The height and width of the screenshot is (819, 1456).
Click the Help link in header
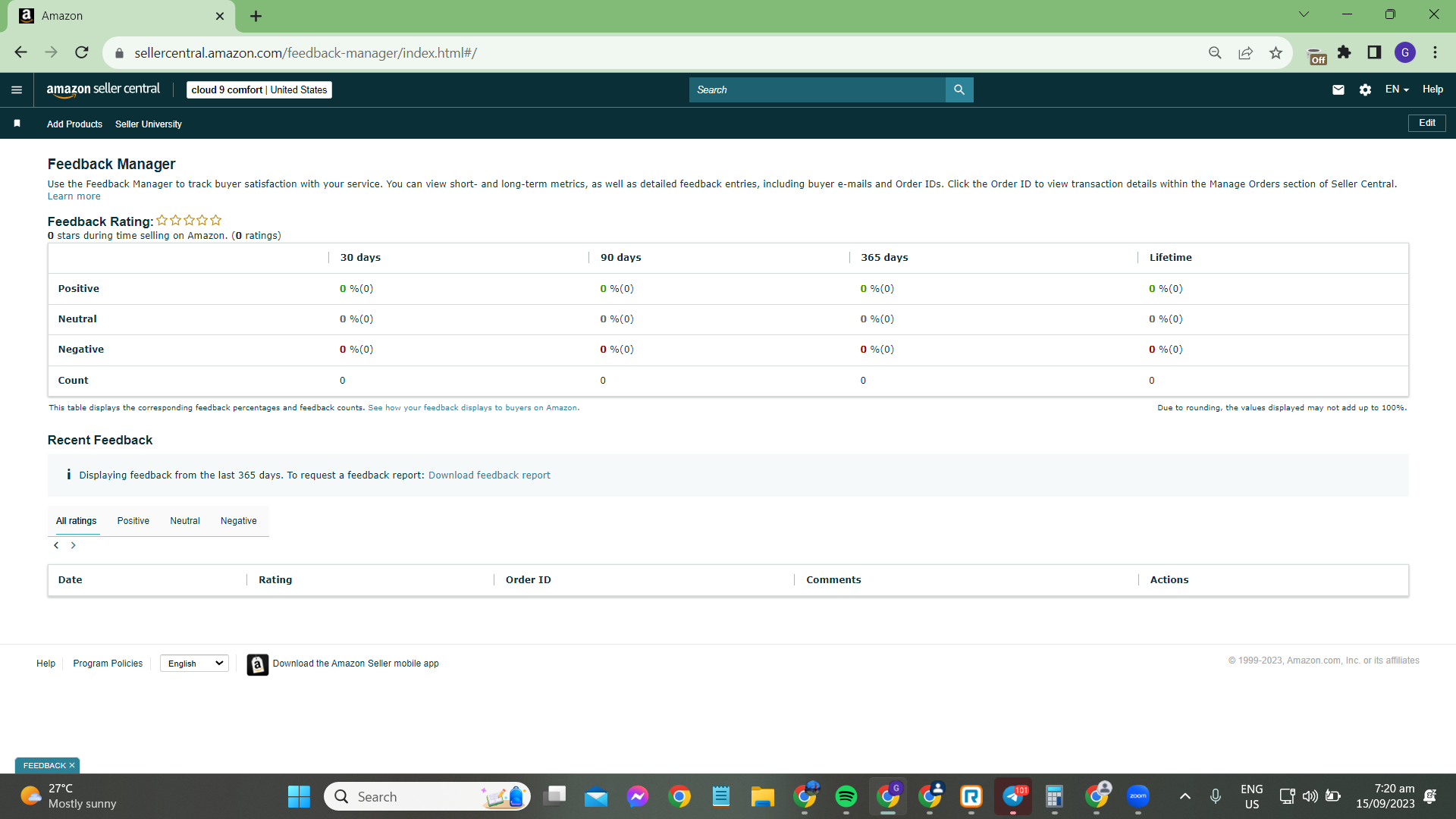(x=1432, y=89)
